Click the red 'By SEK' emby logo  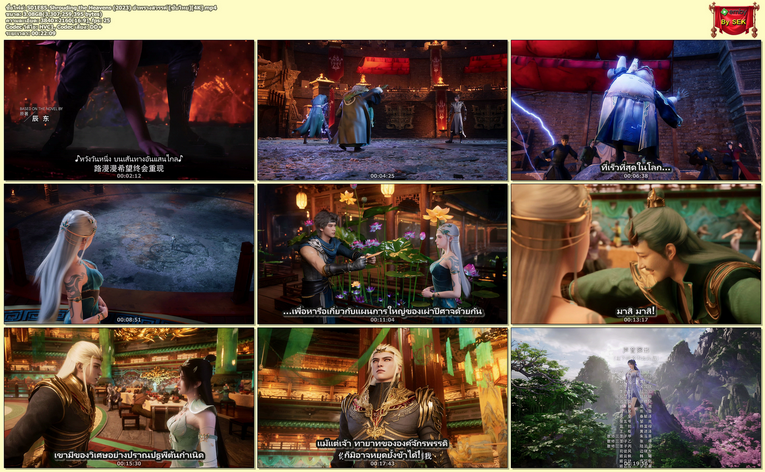pyautogui.click(x=734, y=20)
